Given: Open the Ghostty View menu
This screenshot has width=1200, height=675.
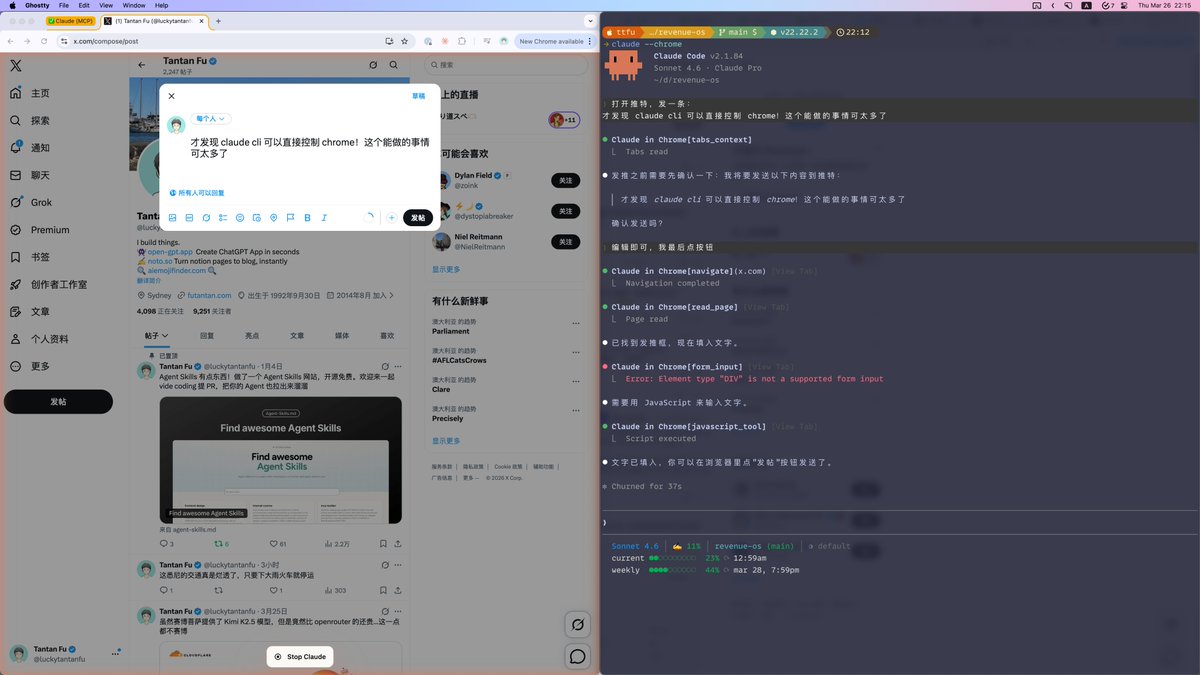Looking at the screenshot, I should point(106,5).
